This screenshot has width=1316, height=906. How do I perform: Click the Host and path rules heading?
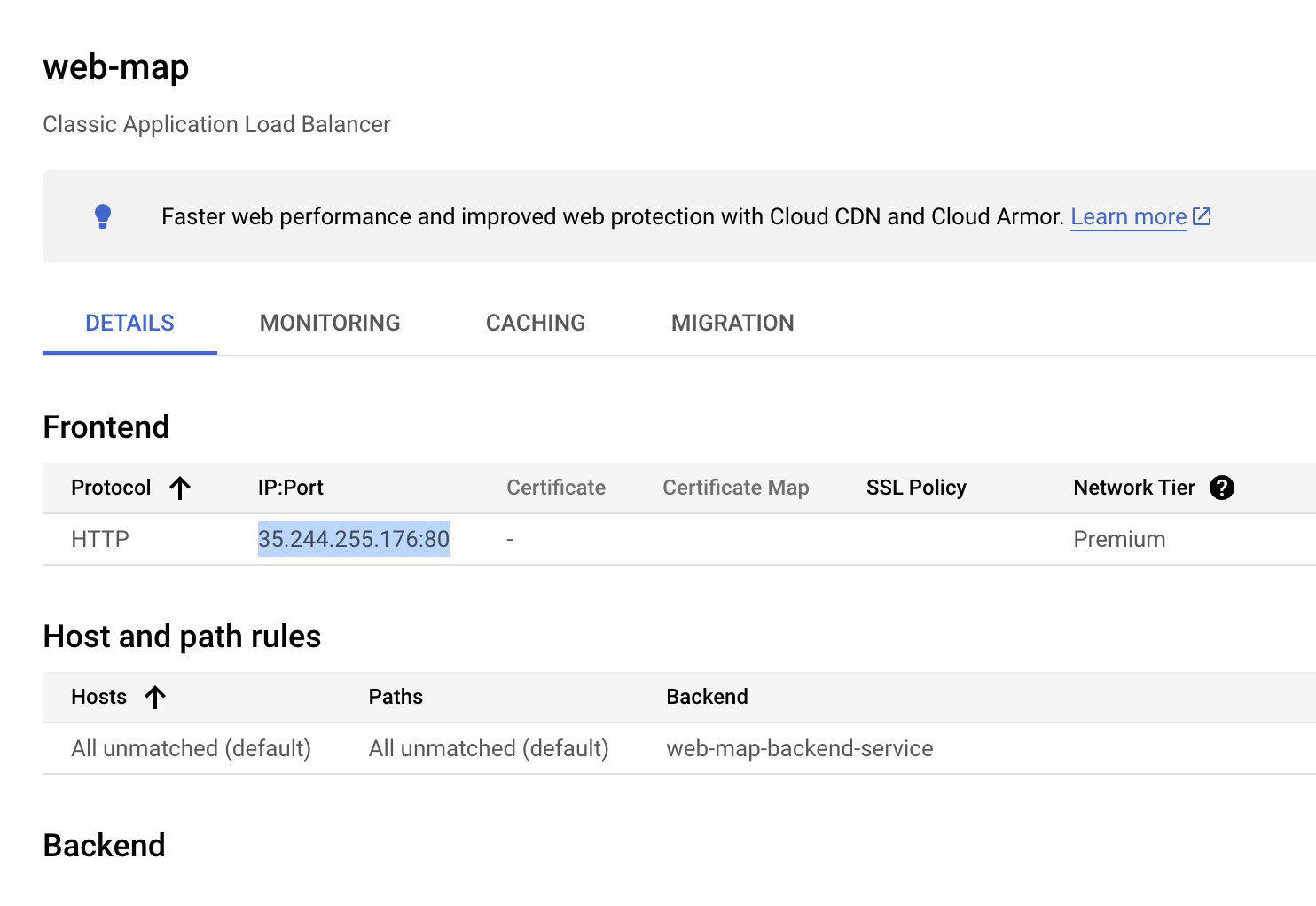pos(182,637)
